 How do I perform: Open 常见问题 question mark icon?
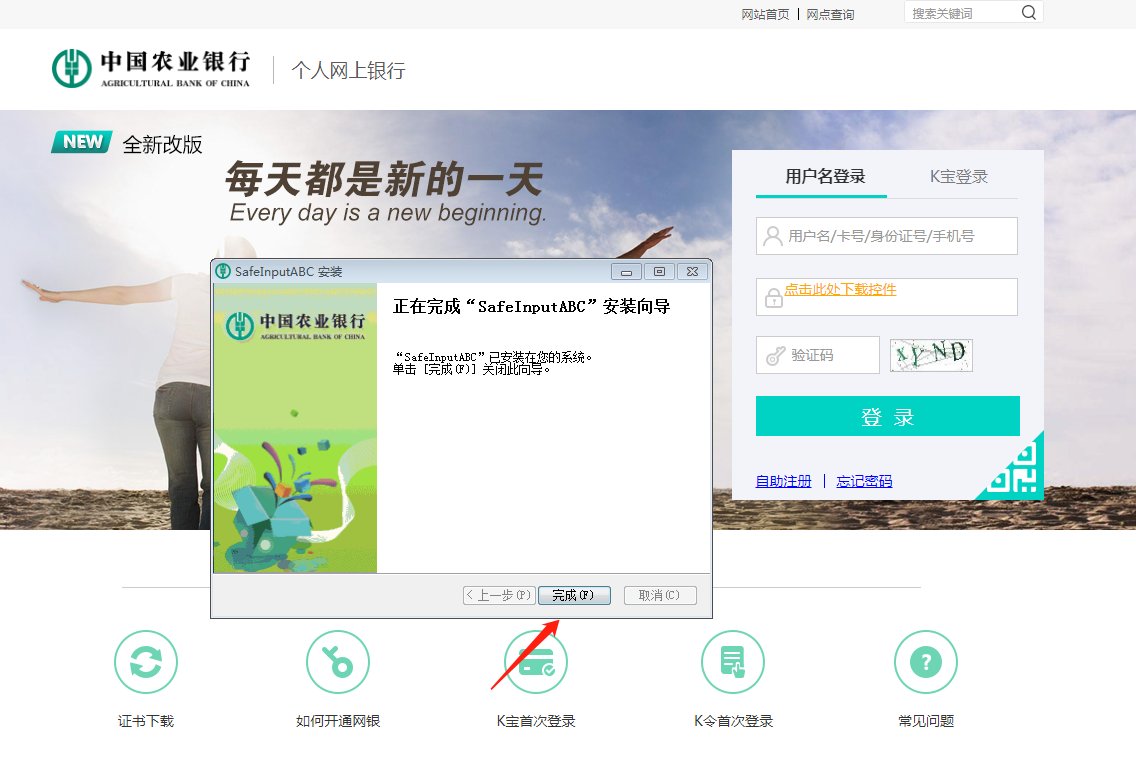[x=925, y=661]
